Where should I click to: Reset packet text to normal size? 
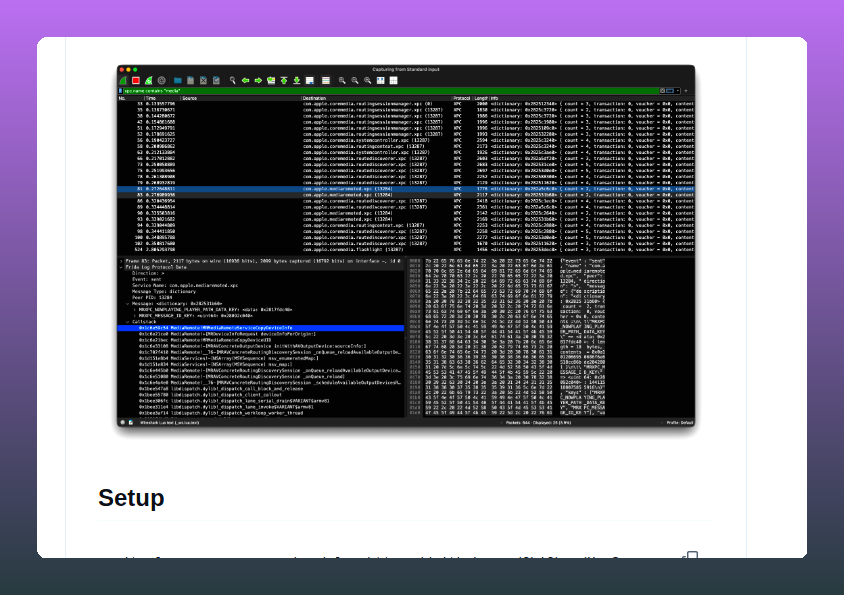(368, 80)
